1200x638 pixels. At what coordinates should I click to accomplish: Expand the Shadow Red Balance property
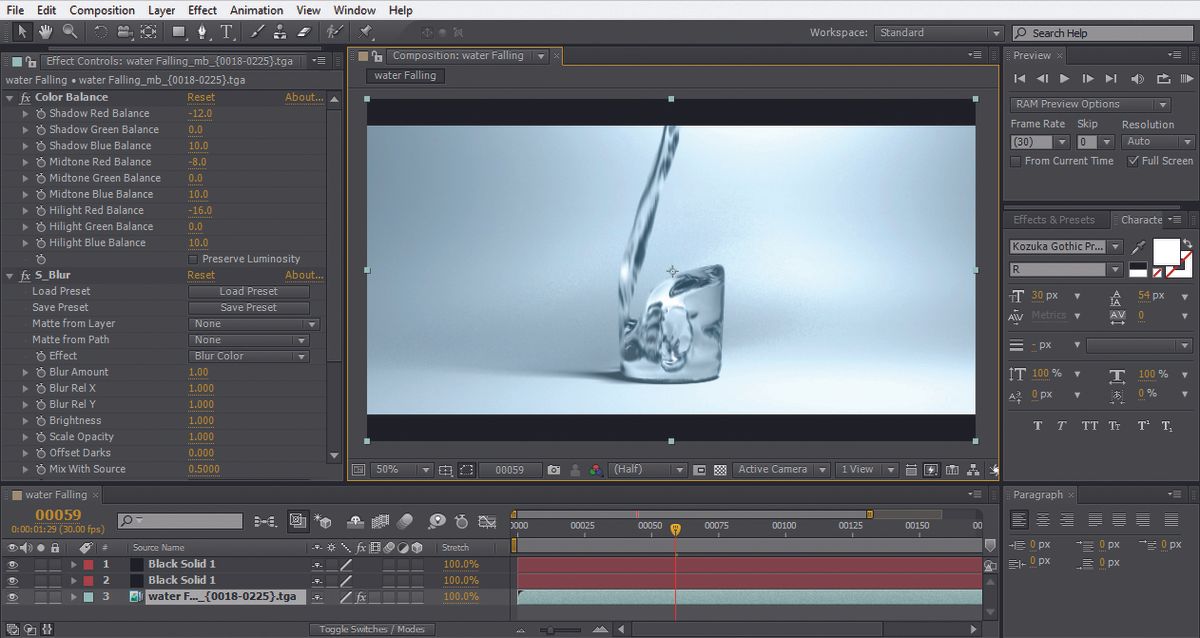pyautogui.click(x=26, y=114)
